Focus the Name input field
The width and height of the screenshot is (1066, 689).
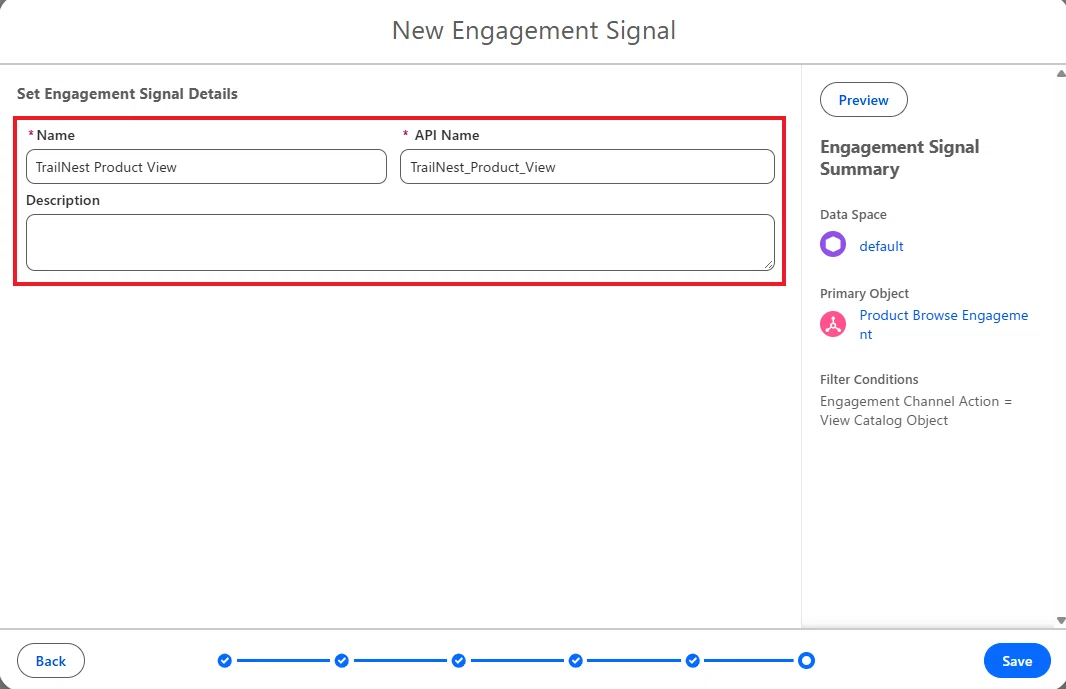click(x=207, y=167)
